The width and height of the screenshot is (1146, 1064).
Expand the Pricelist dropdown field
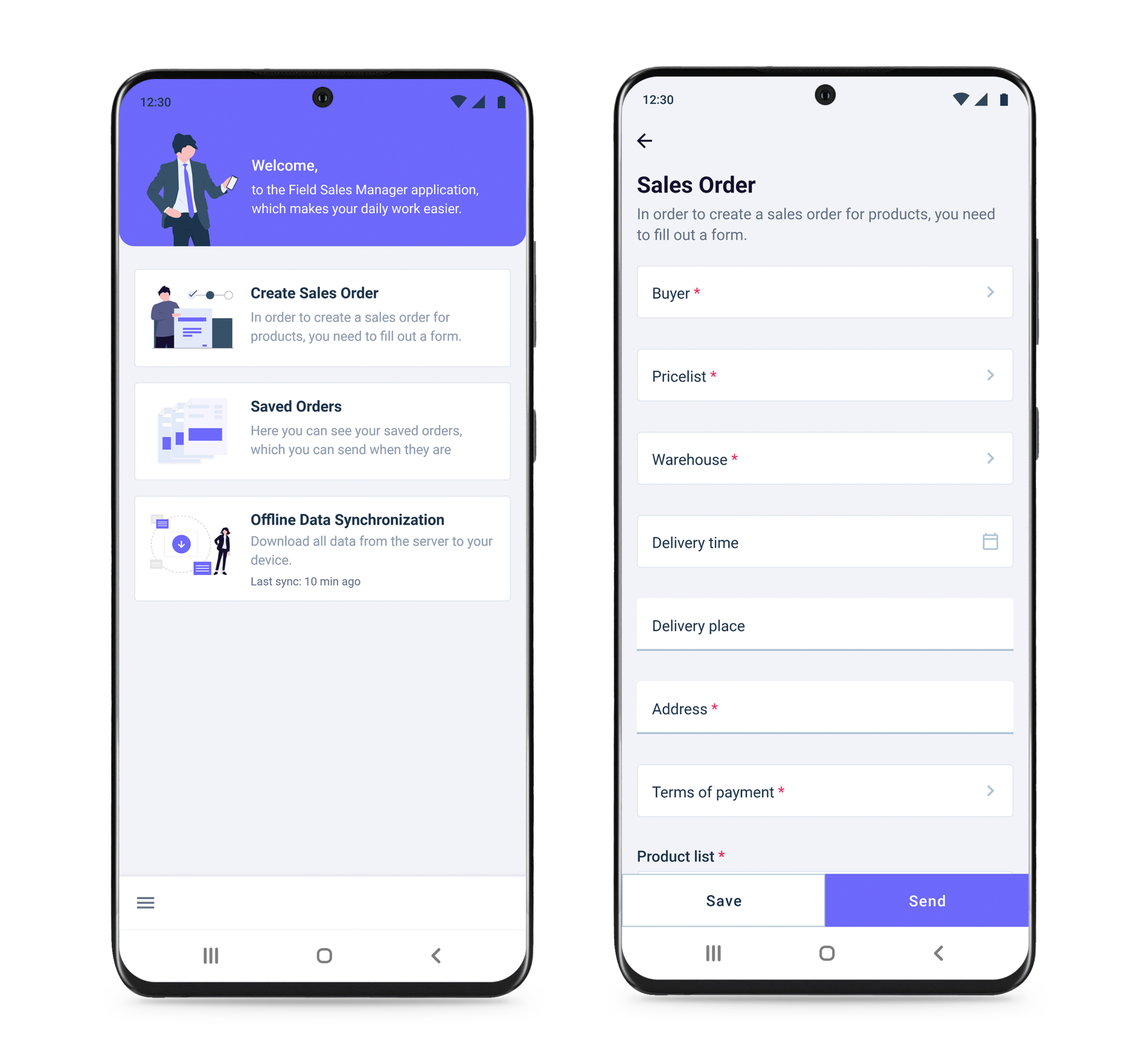click(x=823, y=376)
